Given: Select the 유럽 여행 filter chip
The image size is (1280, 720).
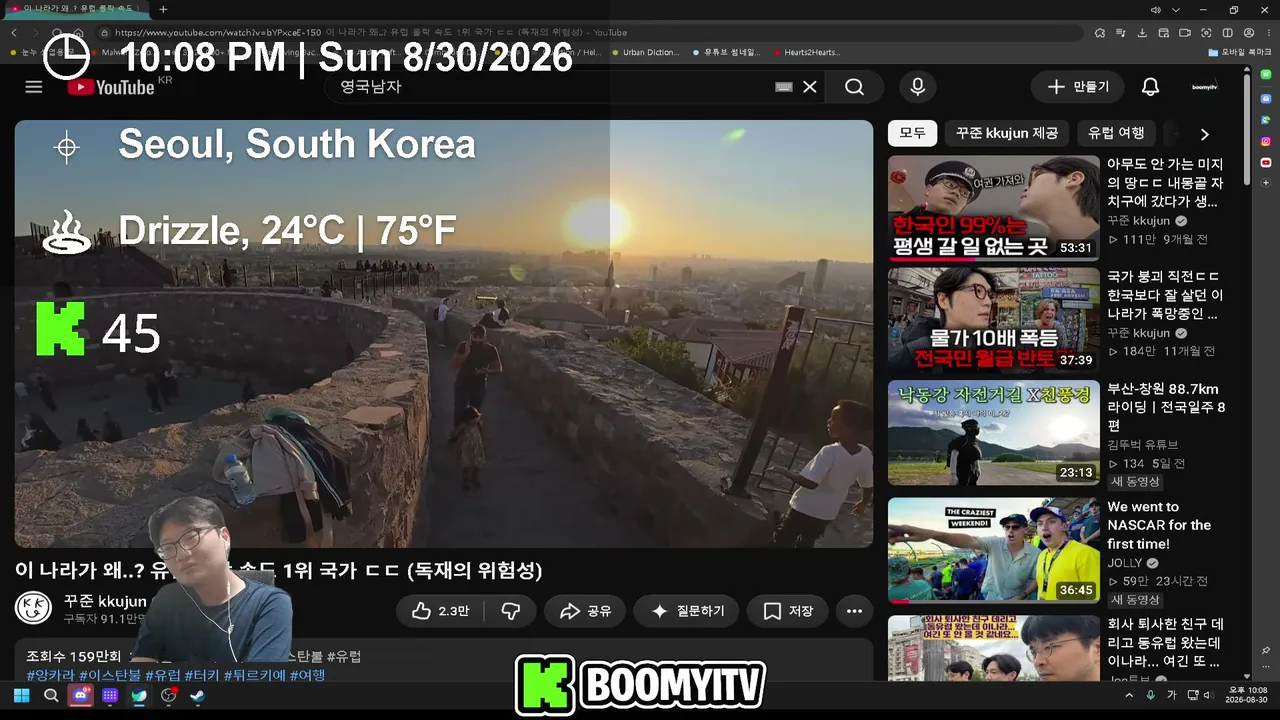Looking at the screenshot, I should [x=1116, y=133].
